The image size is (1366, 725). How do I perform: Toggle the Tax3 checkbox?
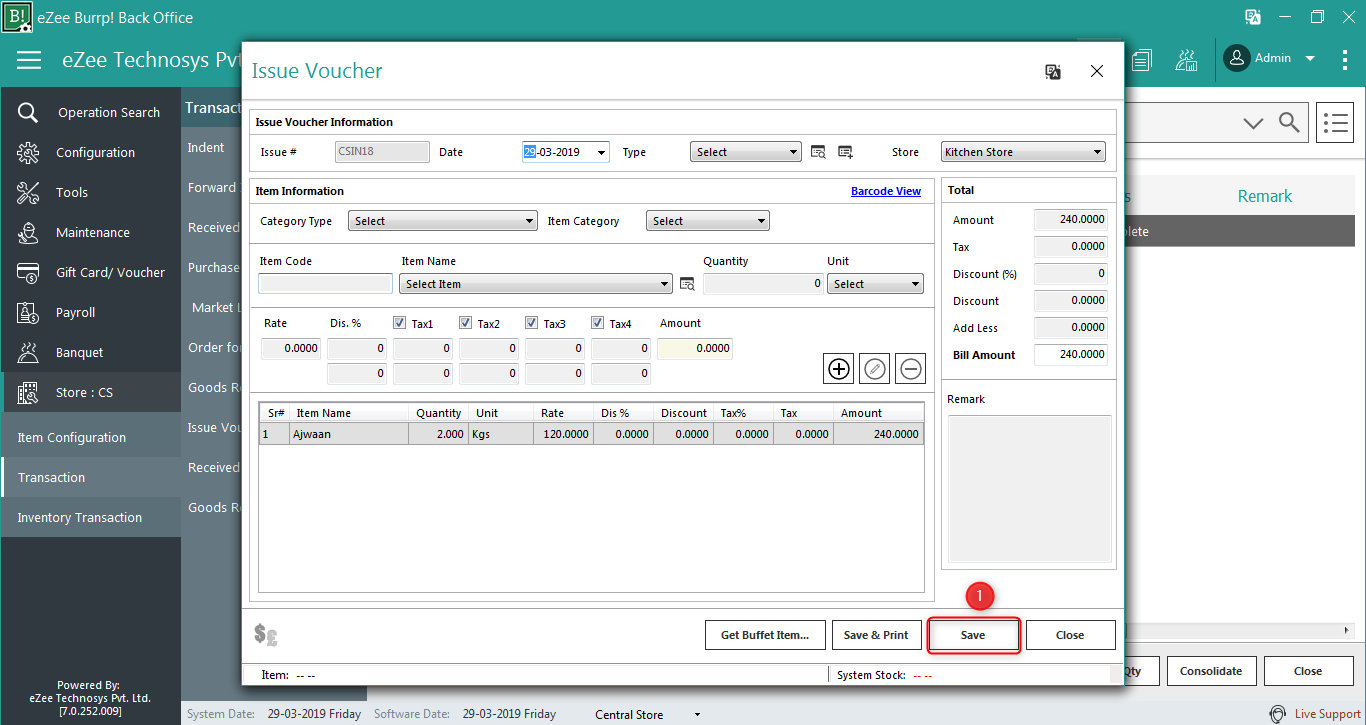pyautogui.click(x=532, y=323)
